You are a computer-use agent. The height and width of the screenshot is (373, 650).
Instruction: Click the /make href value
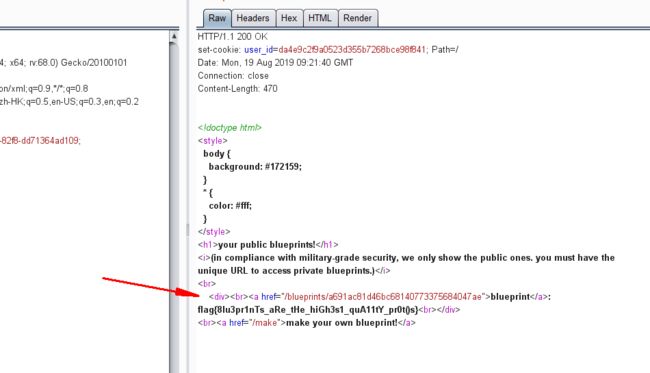264,323
